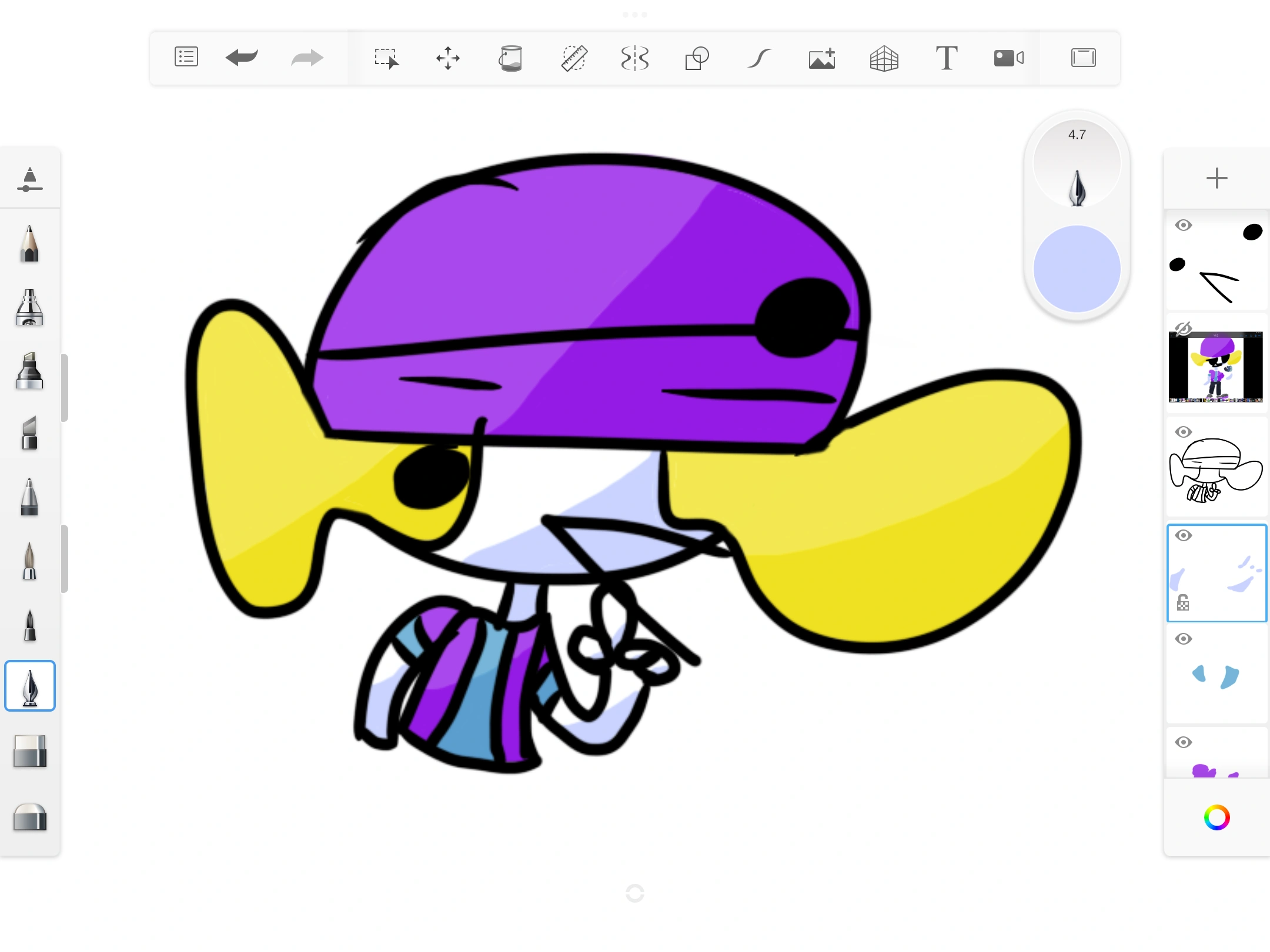
Task: Select the pencil brush
Action: tap(29, 243)
